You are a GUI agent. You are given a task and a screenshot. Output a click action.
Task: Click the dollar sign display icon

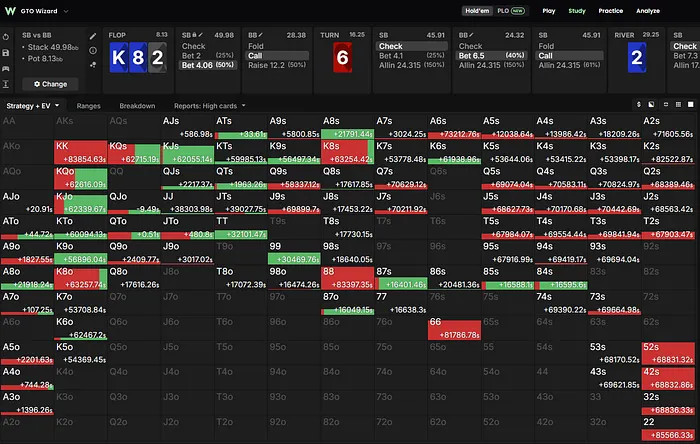tap(639, 104)
